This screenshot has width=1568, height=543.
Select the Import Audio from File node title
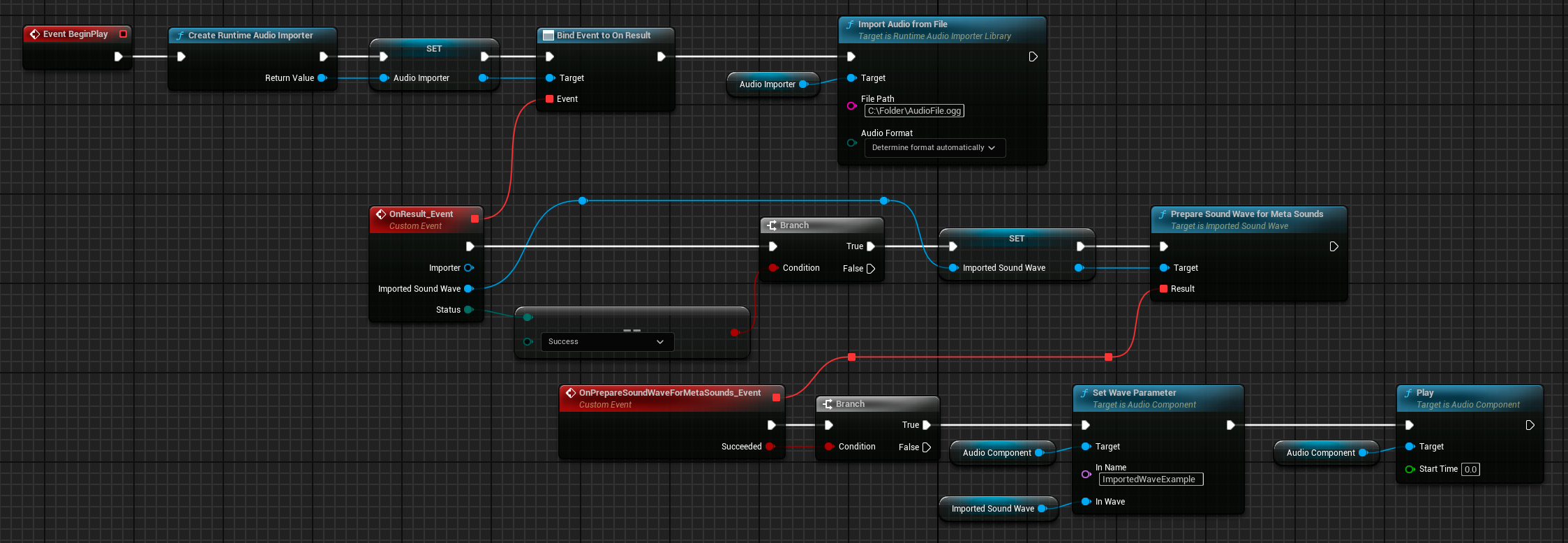coord(902,24)
